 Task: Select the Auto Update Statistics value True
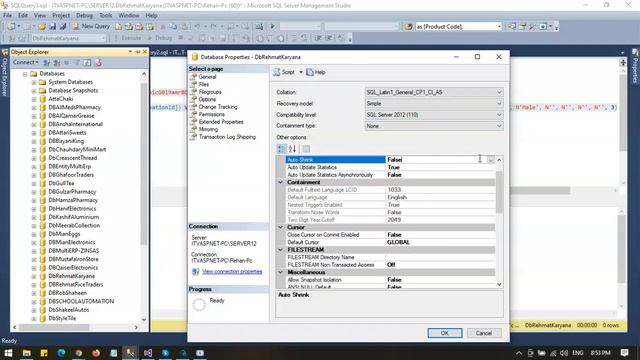coord(393,167)
